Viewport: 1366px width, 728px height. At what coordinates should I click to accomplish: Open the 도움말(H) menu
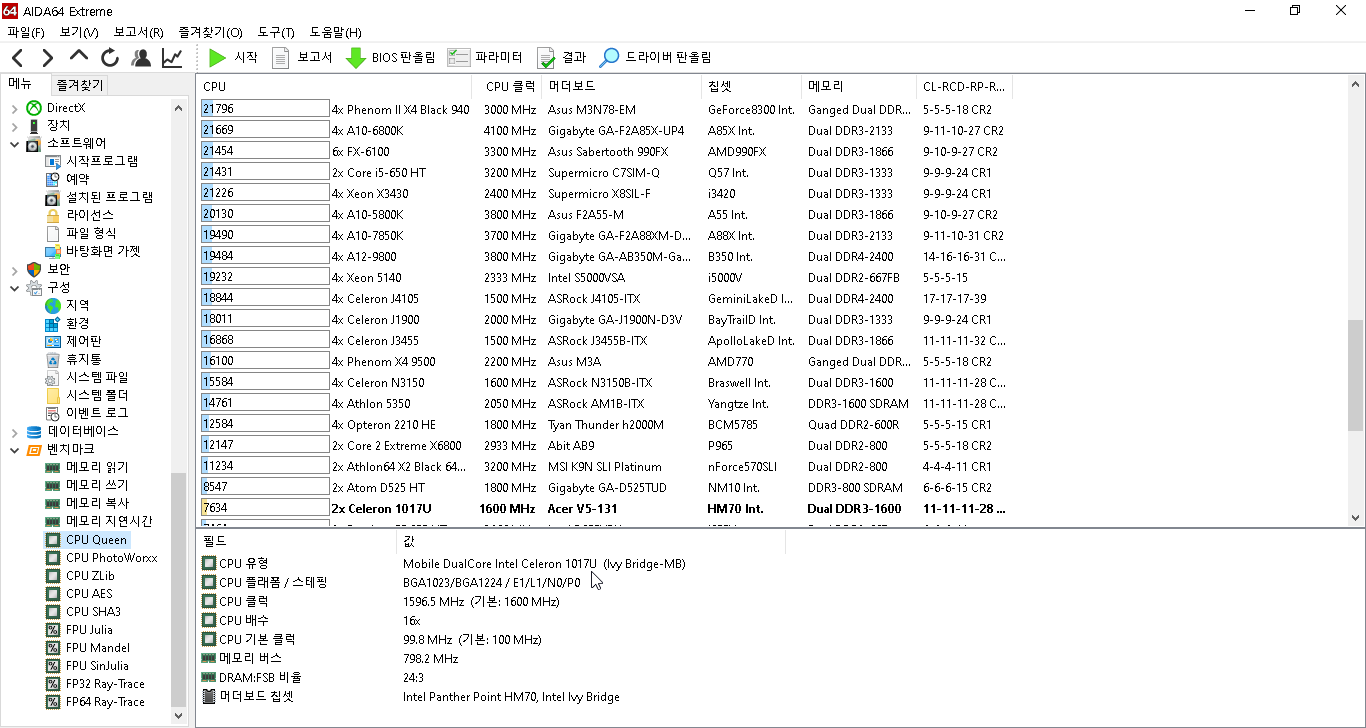point(336,32)
